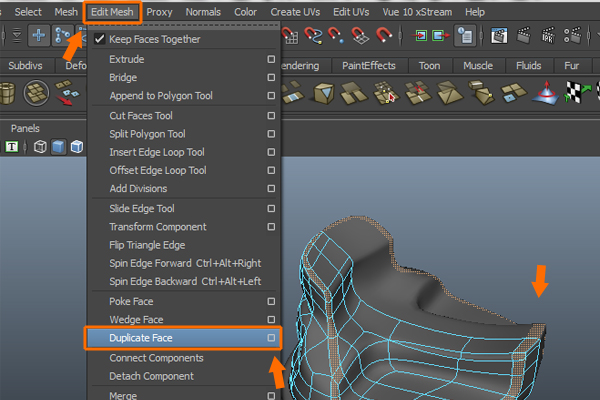Viewport: 600px width, 400px height.
Task: Click the red snap magnet icon
Action: (x=383, y=36)
